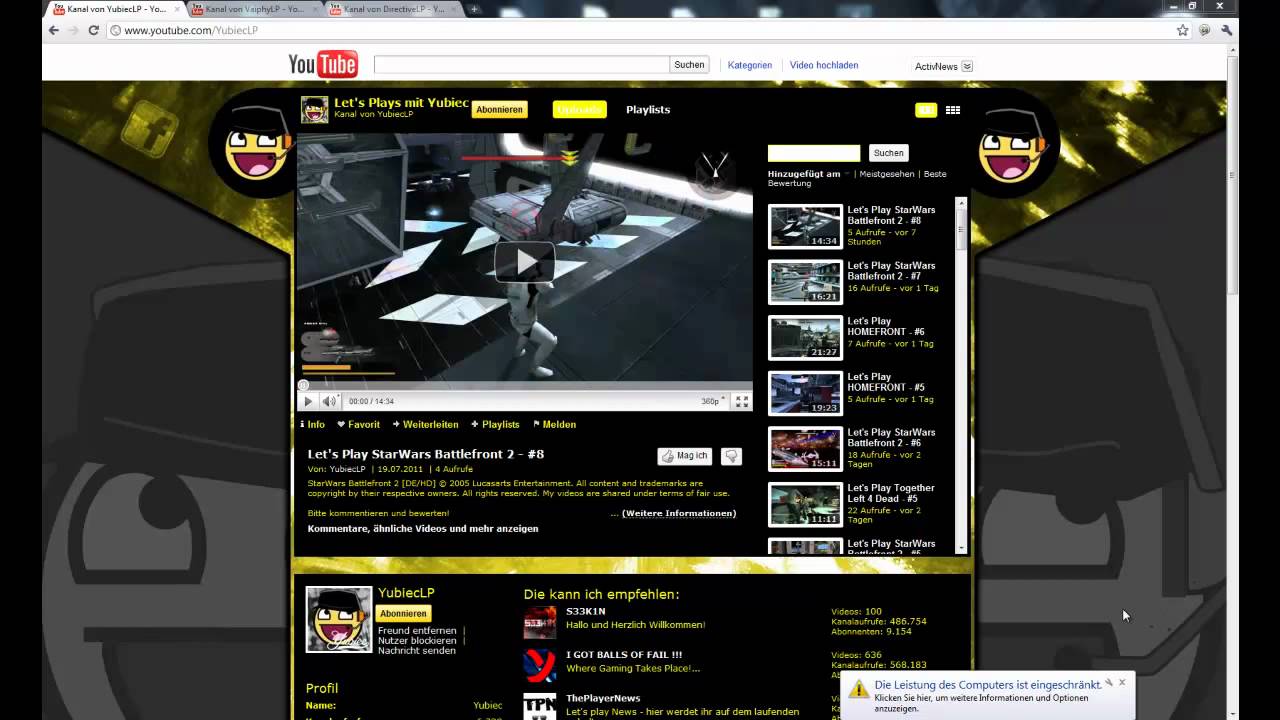The height and width of the screenshot is (720, 1280).
Task: Switch to player view icon
Action: tap(926, 110)
